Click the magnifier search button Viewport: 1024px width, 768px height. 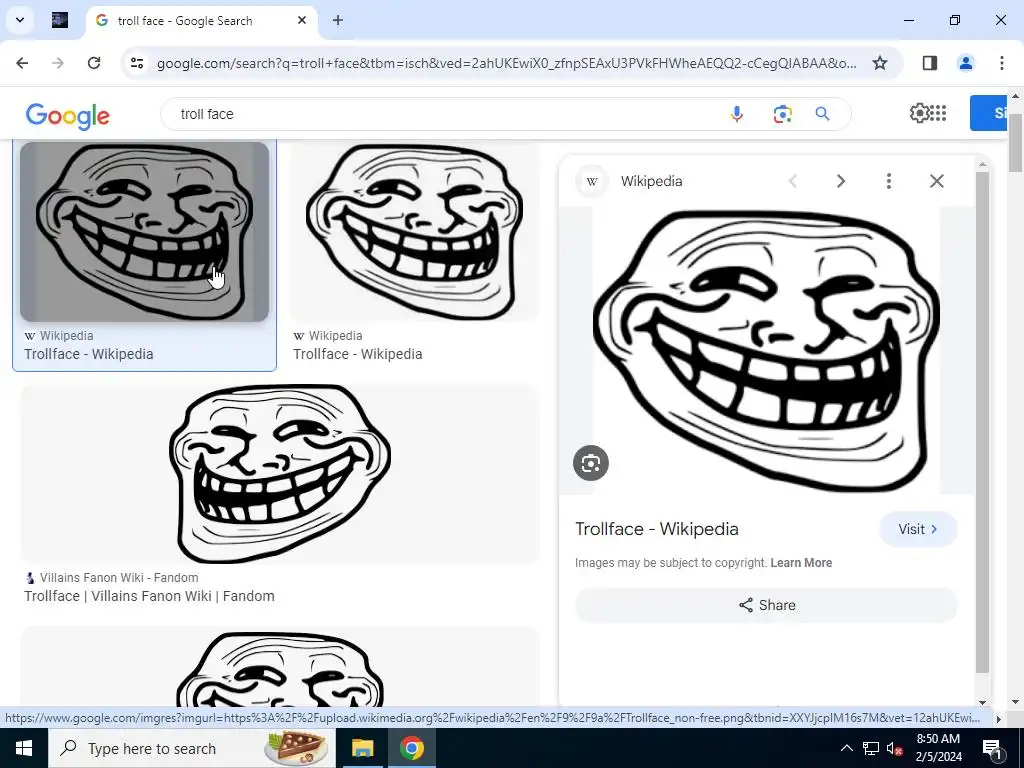[822, 114]
